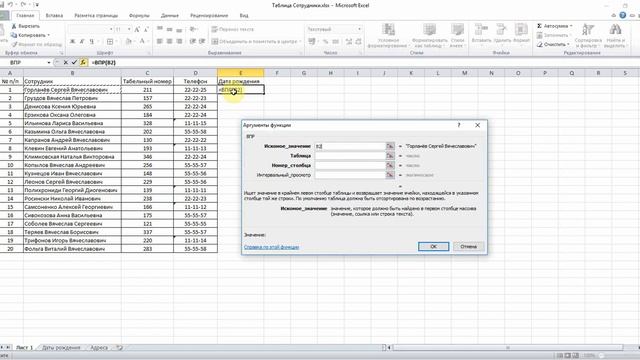
Task: Click the Font Color A icon
Action: pyautogui.click(x=142, y=41)
